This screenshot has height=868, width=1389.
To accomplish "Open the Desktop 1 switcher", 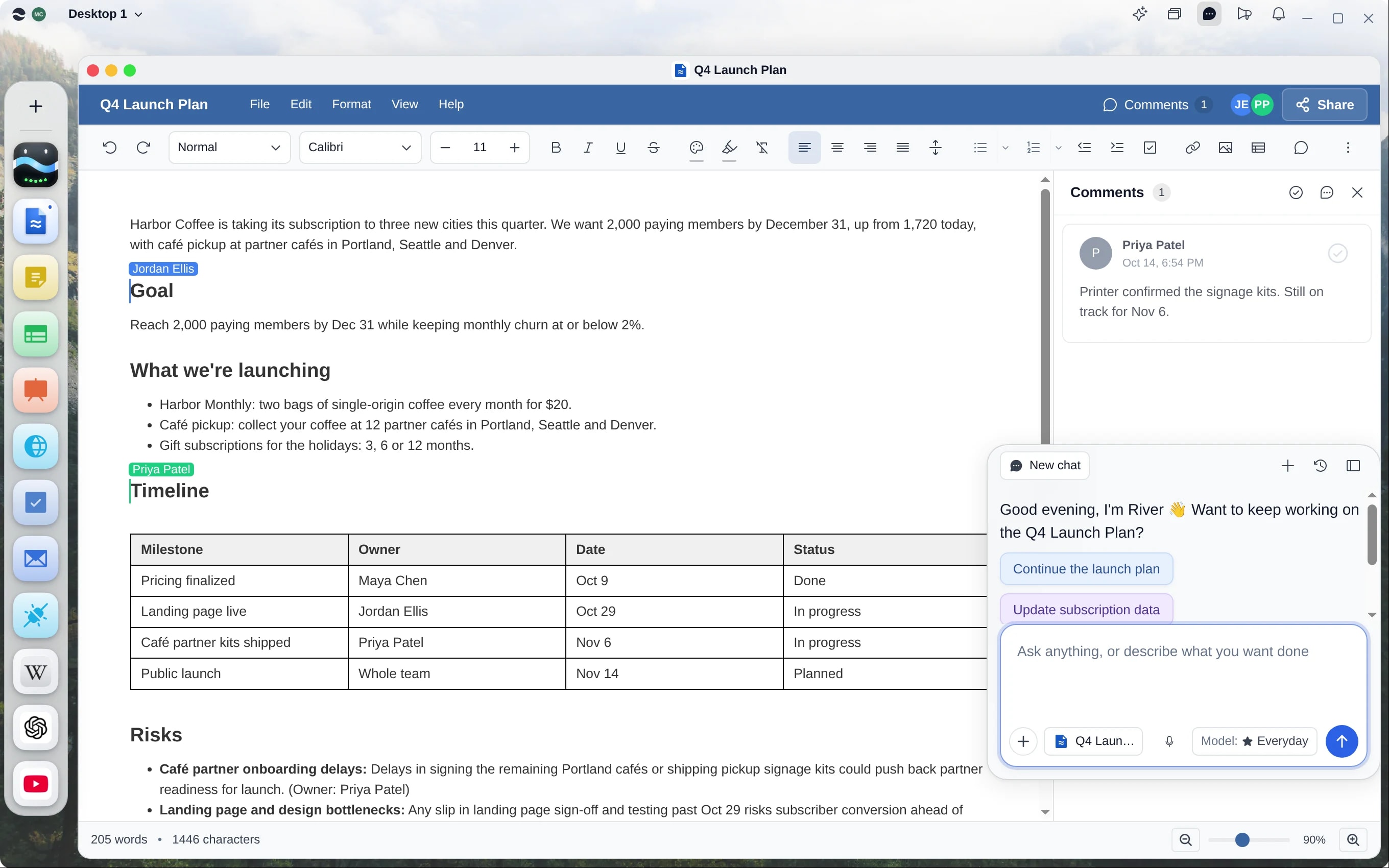I will pos(105,14).
